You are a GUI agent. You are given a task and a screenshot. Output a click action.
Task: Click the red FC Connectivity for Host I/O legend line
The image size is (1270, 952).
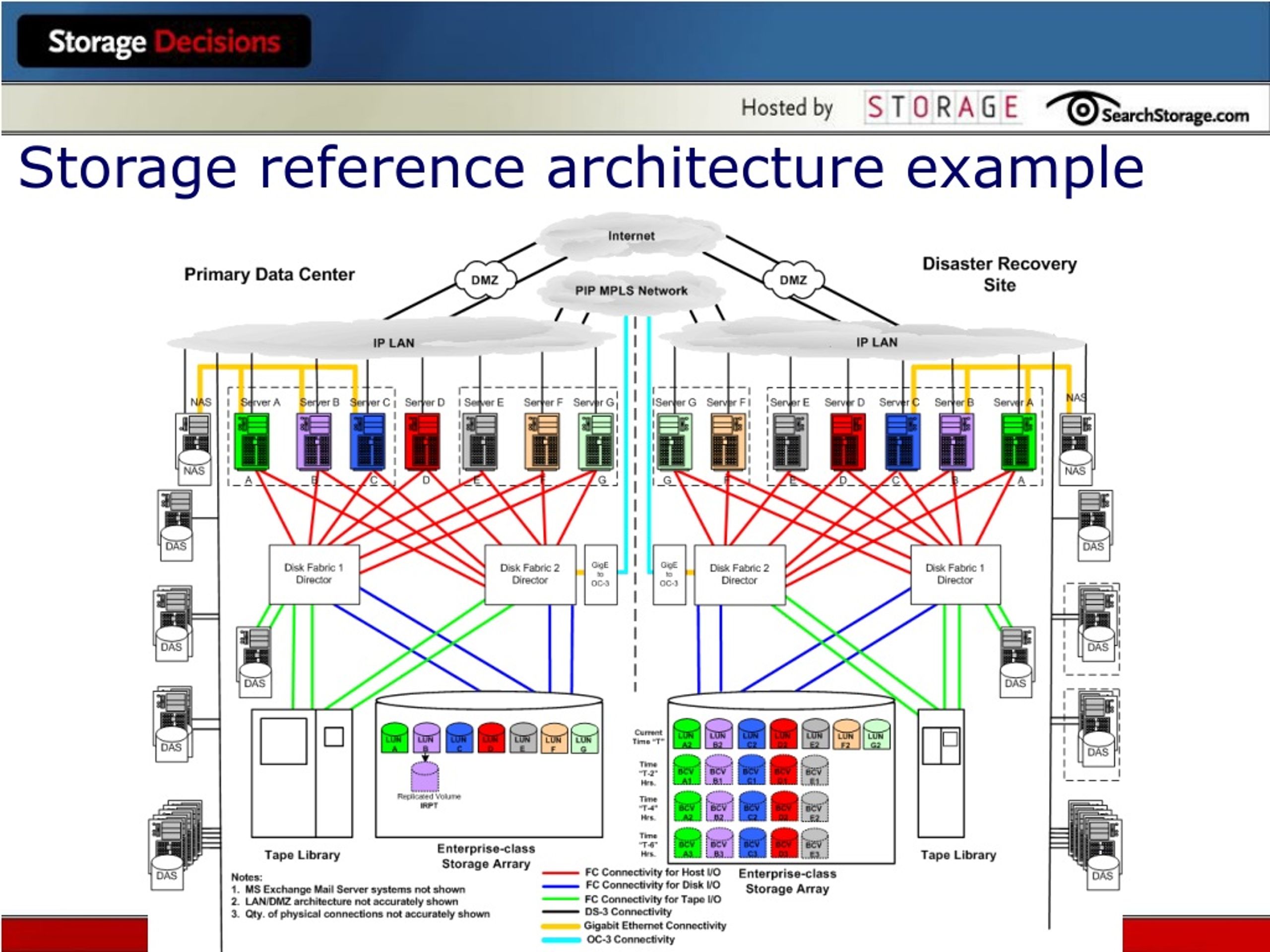click(x=561, y=873)
